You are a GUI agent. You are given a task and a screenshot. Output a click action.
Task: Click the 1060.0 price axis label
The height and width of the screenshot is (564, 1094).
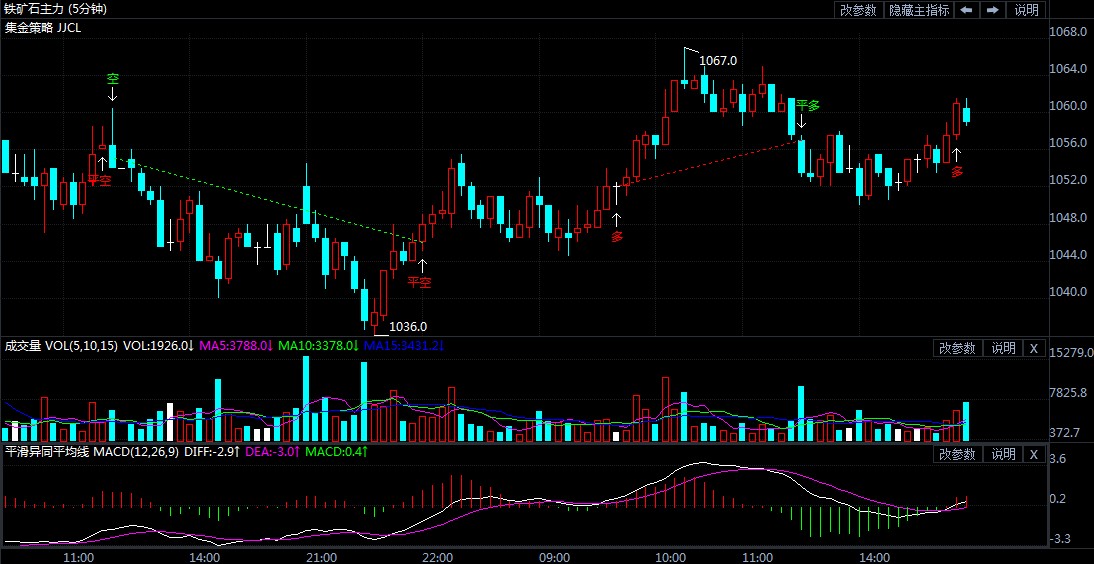point(1068,106)
